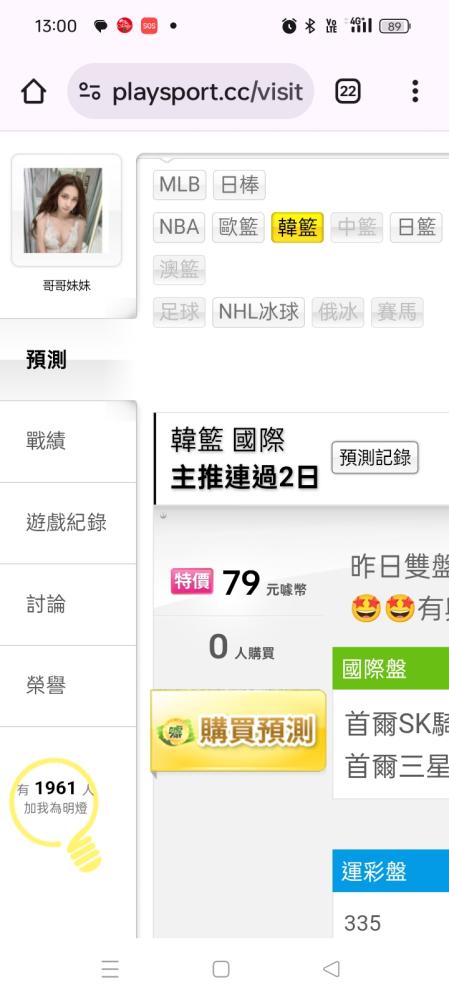Image resolution: width=449 pixels, height=1000 pixels.
Task: Choose the 日棒 league tag
Action: (239, 185)
